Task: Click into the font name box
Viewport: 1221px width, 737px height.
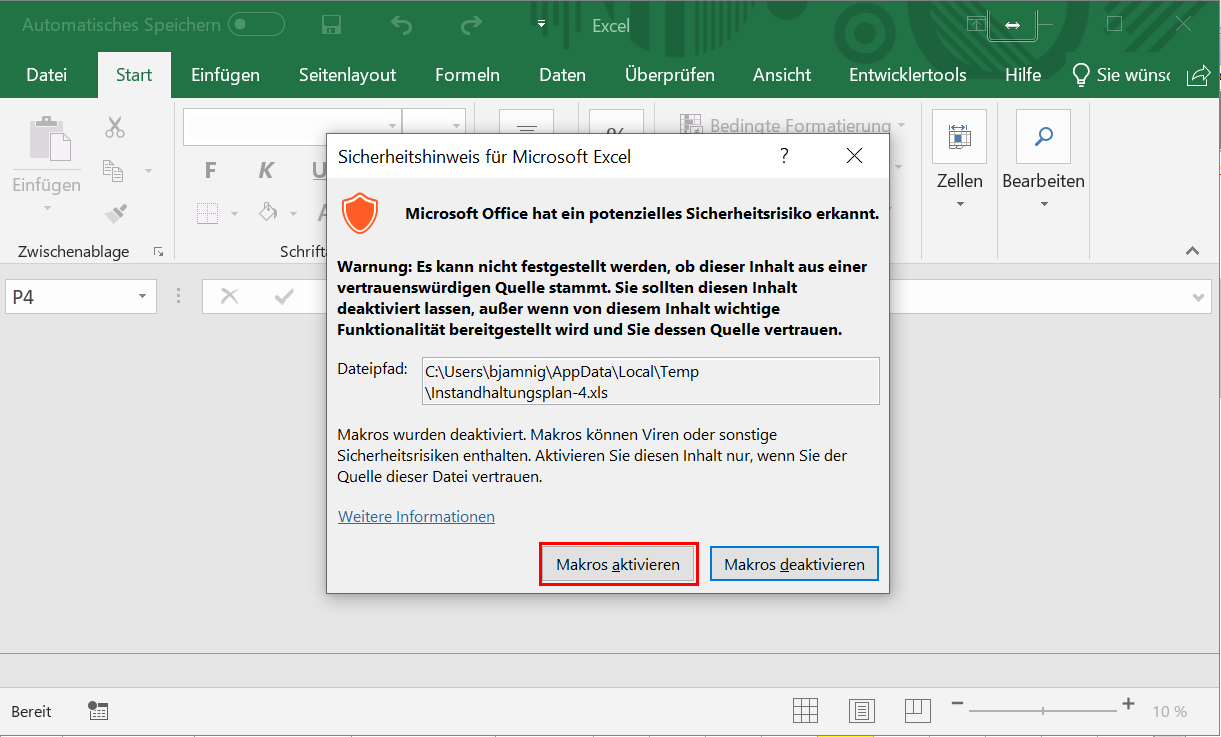Action: (292, 126)
